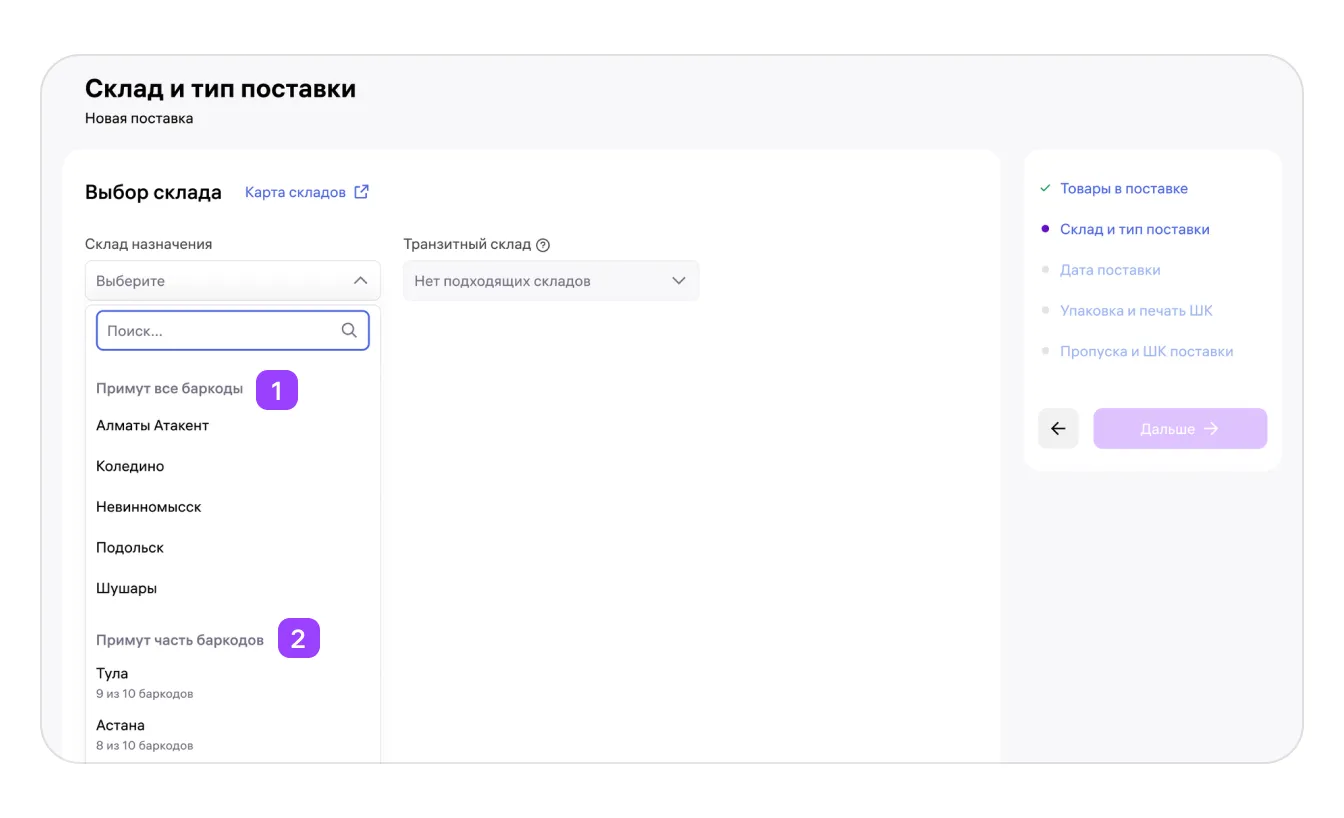Go to the Товары в поставке step
This screenshot has height=818, width=1344.
(1123, 188)
